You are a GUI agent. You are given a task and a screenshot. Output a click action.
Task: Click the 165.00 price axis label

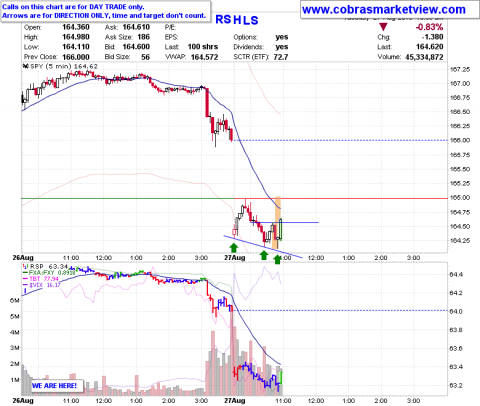click(460, 197)
